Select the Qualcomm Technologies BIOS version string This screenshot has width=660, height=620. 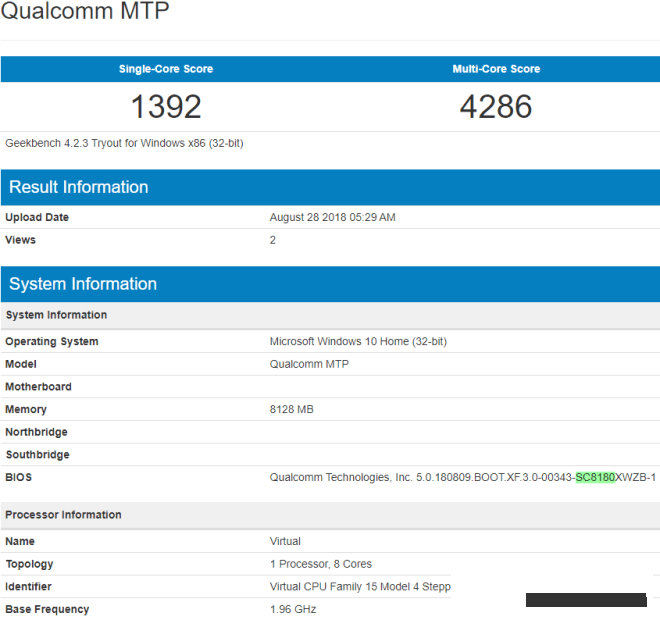pyautogui.click(x=463, y=477)
